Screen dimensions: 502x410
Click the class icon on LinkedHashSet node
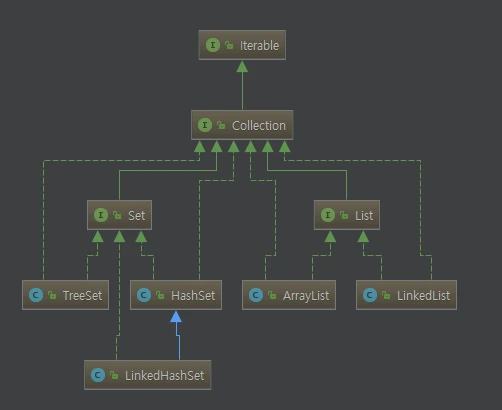[98, 375]
